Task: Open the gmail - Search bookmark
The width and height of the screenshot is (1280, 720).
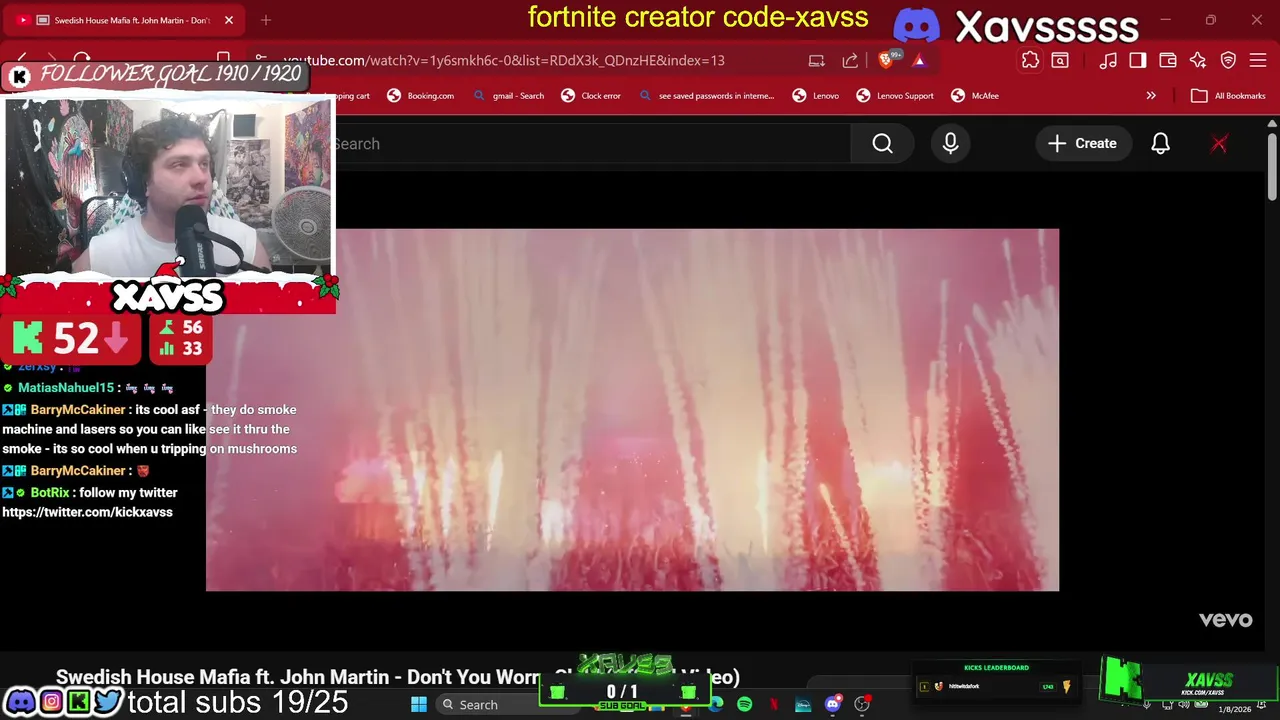Action: pos(509,96)
